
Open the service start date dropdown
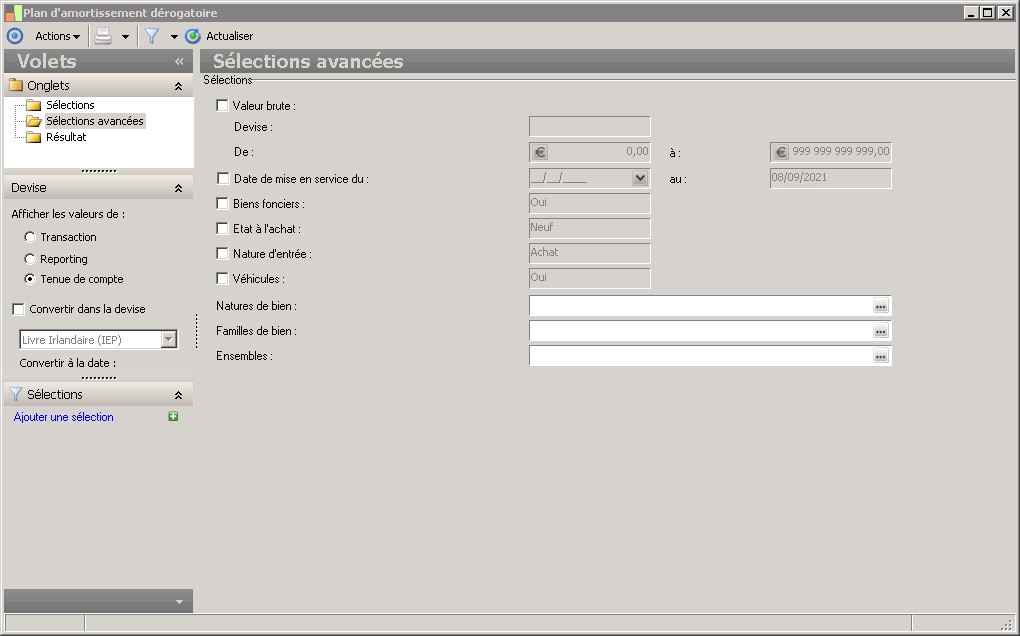640,178
